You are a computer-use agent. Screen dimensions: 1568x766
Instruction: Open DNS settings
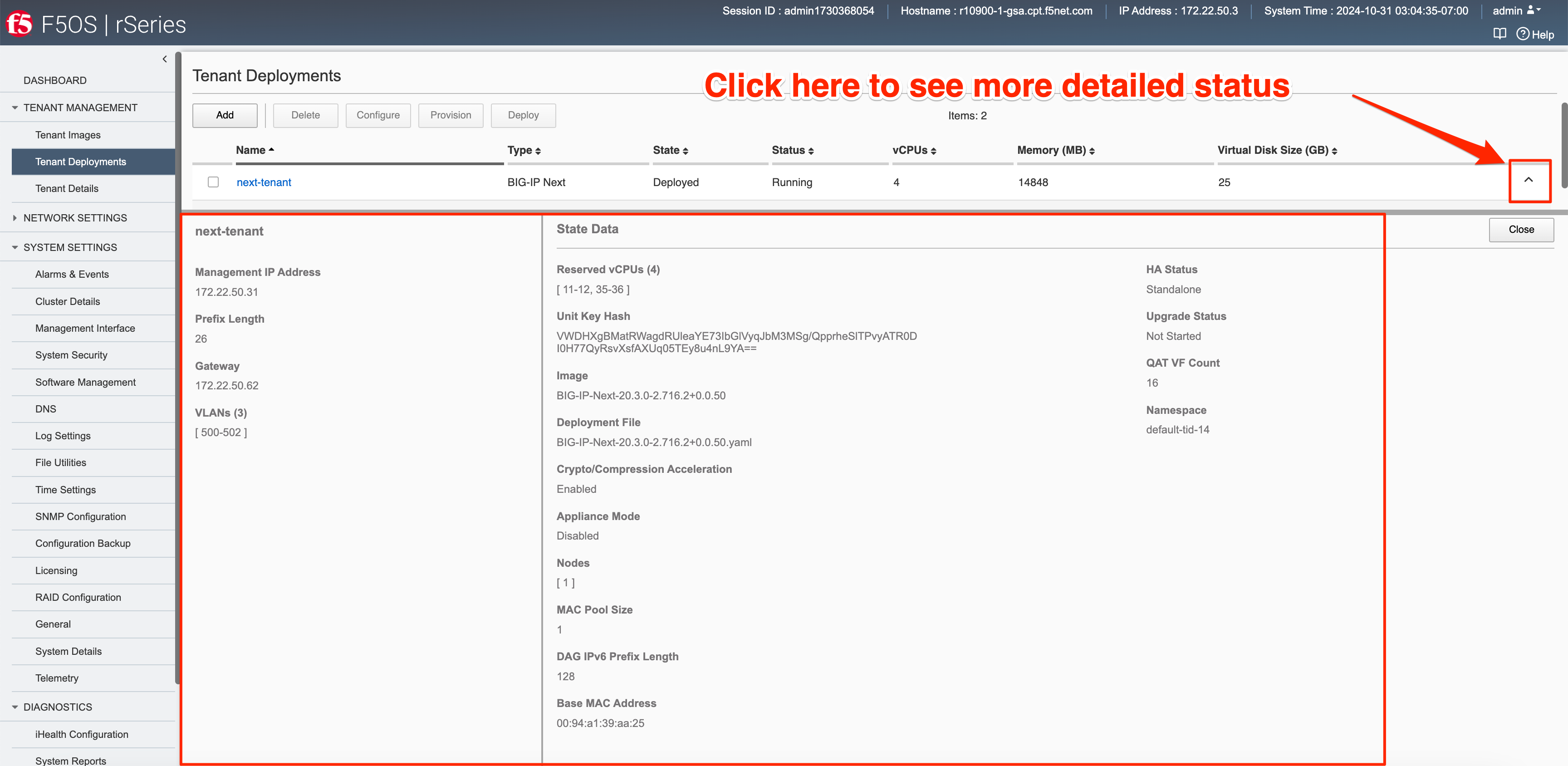pos(46,409)
